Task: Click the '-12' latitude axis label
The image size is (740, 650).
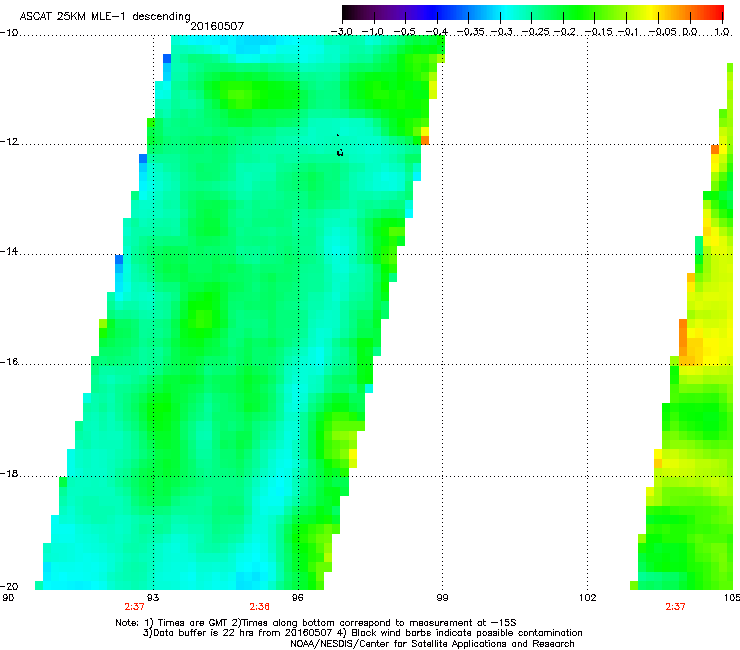Action: [x=9, y=142]
